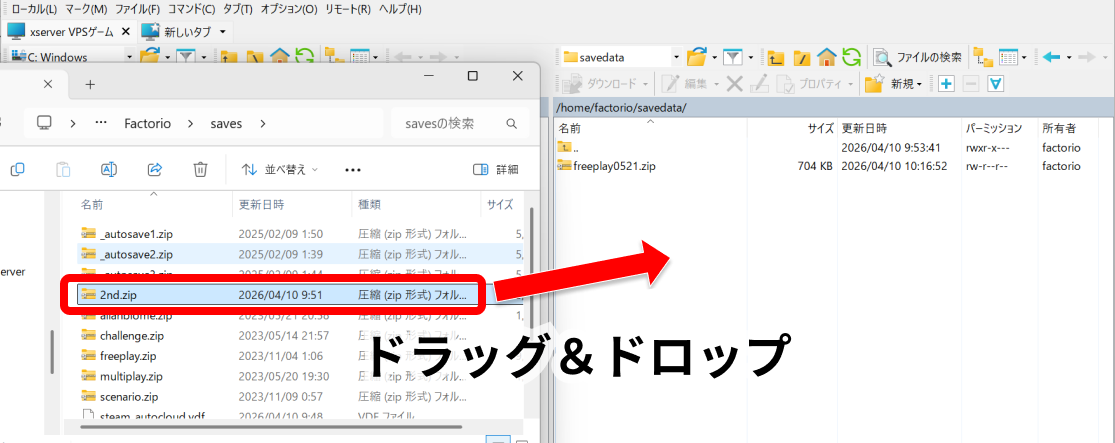Click the ファイルの検索 find files button

[x=918, y=58]
